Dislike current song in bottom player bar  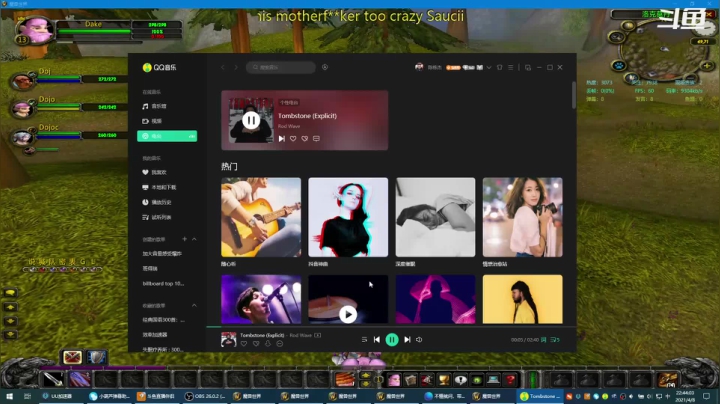[256, 344]
